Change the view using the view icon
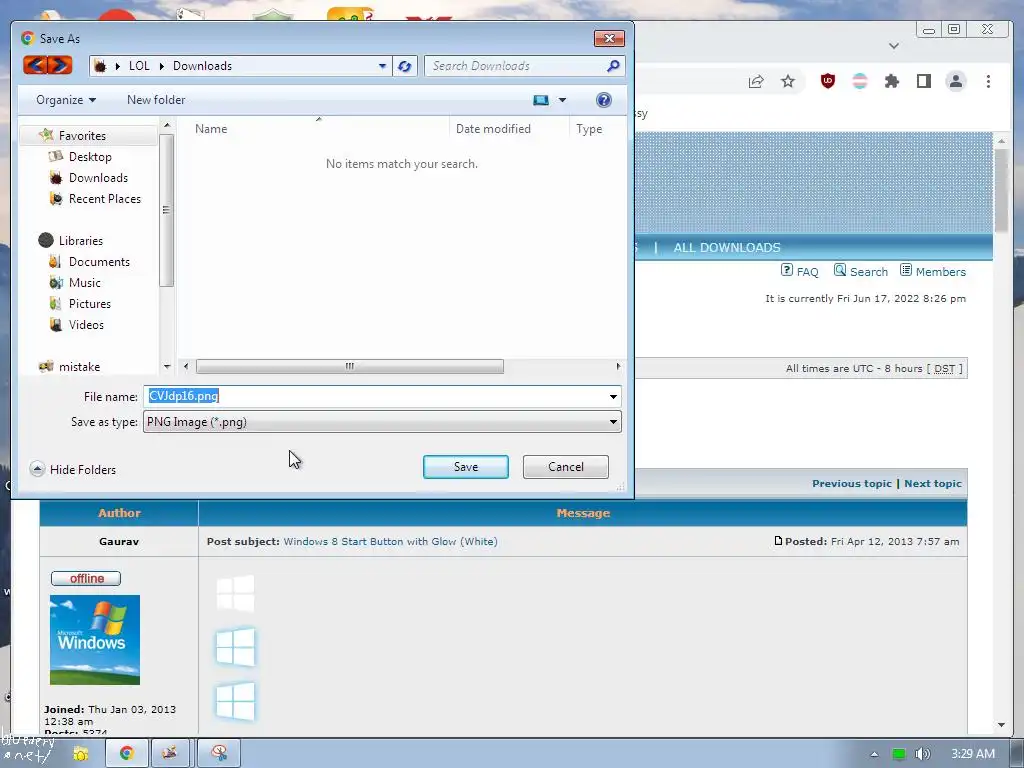Viewport: 1024px width, 768px height. 541,100
